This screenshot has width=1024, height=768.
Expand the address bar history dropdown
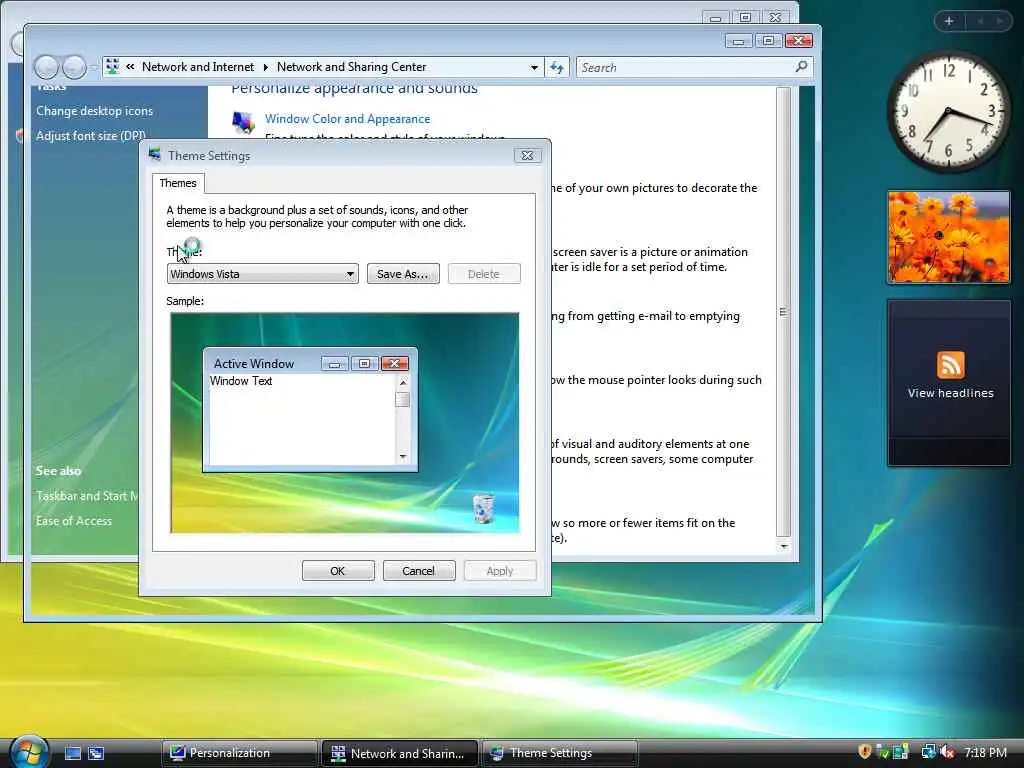534,67
